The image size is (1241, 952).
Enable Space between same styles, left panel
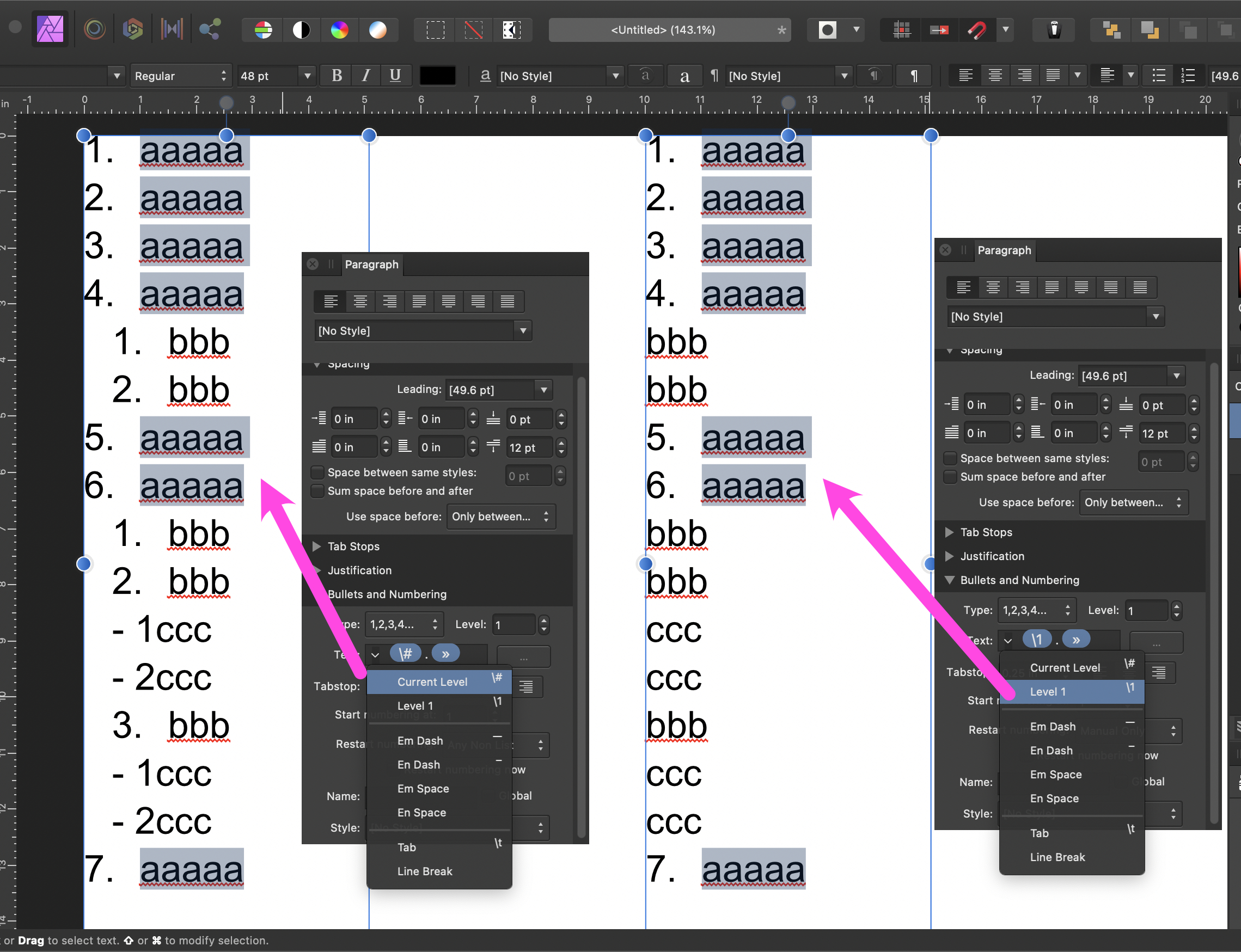point(318,472)
